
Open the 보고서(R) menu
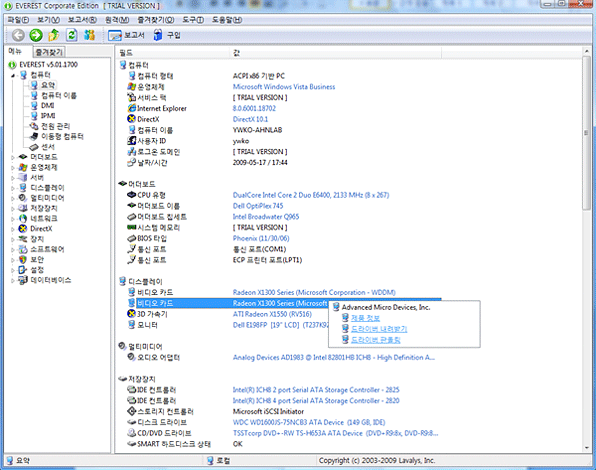point(82,20)
